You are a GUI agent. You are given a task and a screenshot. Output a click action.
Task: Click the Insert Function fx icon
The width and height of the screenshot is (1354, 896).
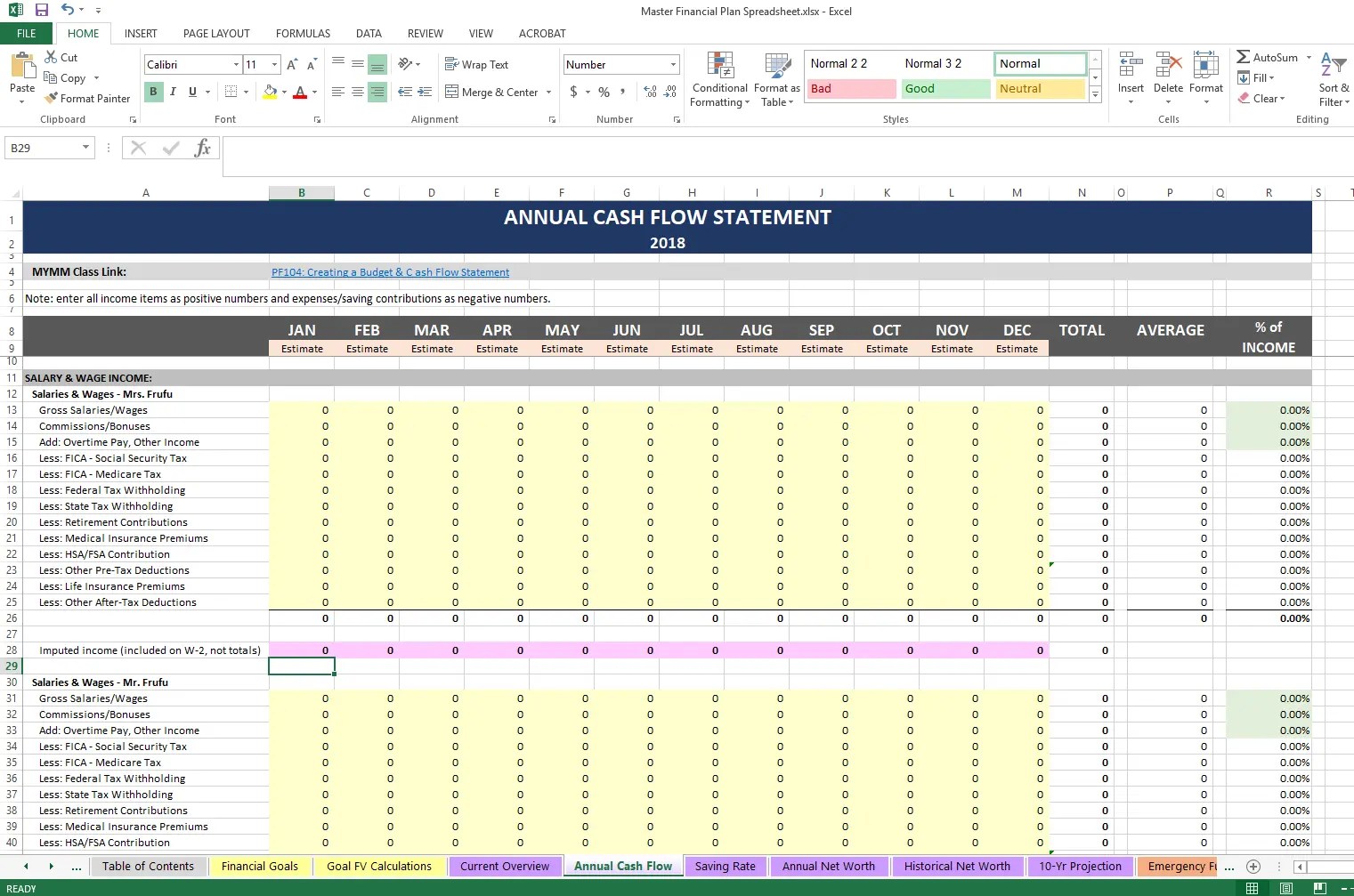(x=203, y=148)
